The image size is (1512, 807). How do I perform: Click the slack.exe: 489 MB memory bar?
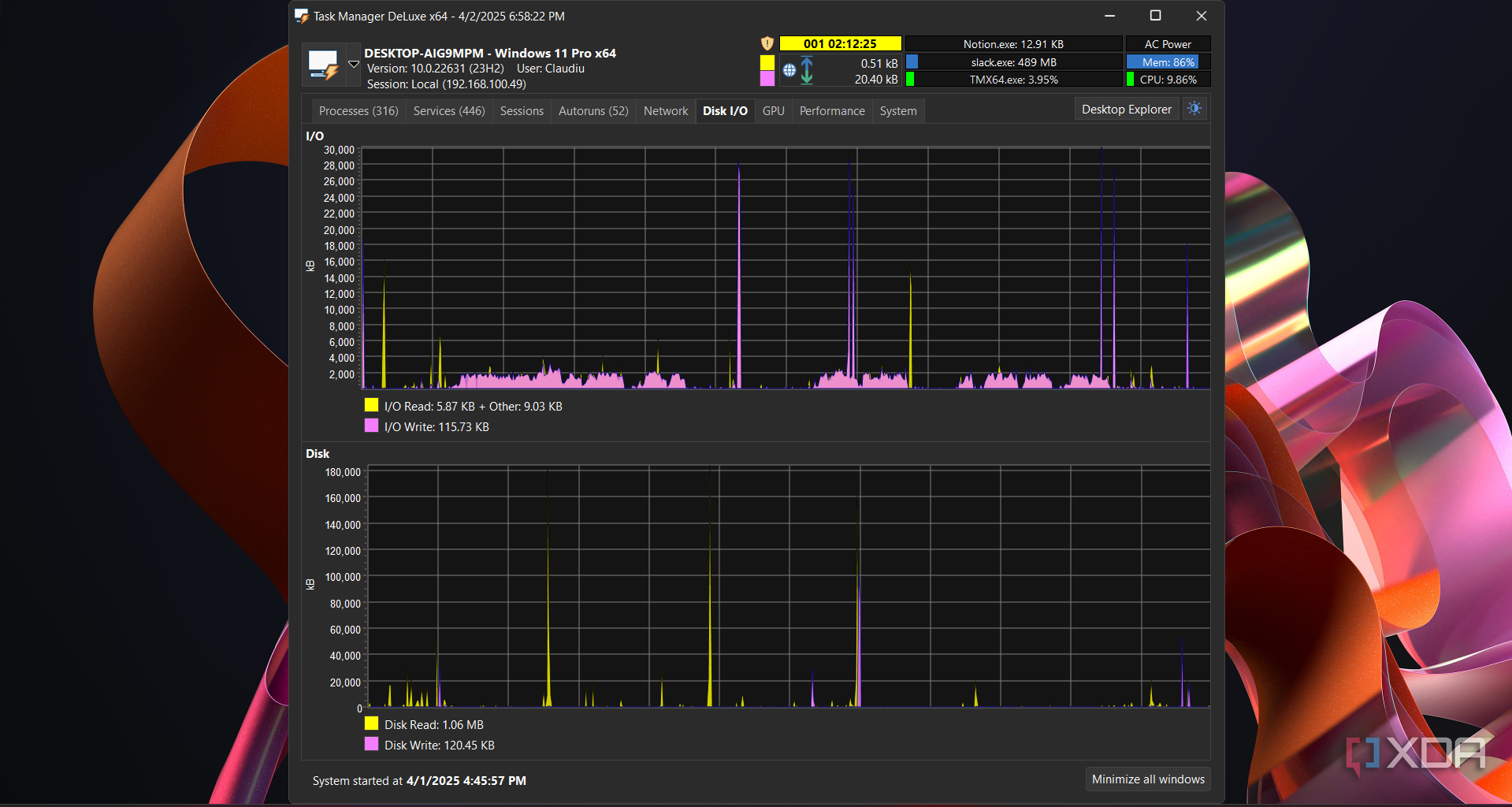(1013, 62)
